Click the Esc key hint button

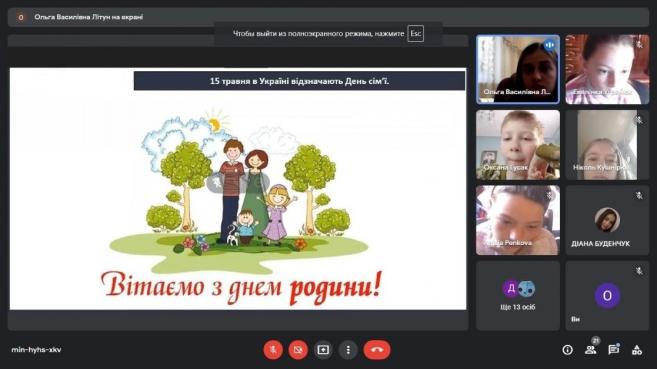tap(416, 34)
